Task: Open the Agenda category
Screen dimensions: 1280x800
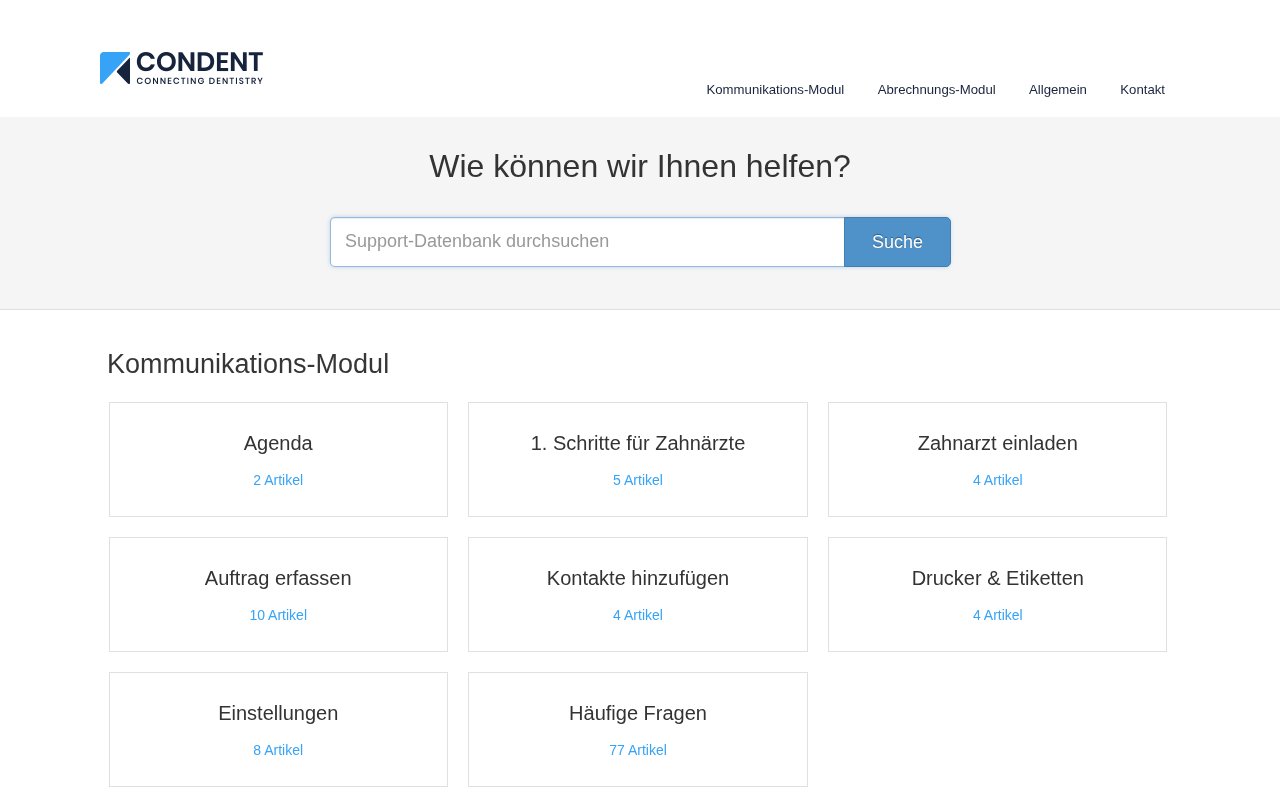Action: pyautogui.click(x=278, y=443)
